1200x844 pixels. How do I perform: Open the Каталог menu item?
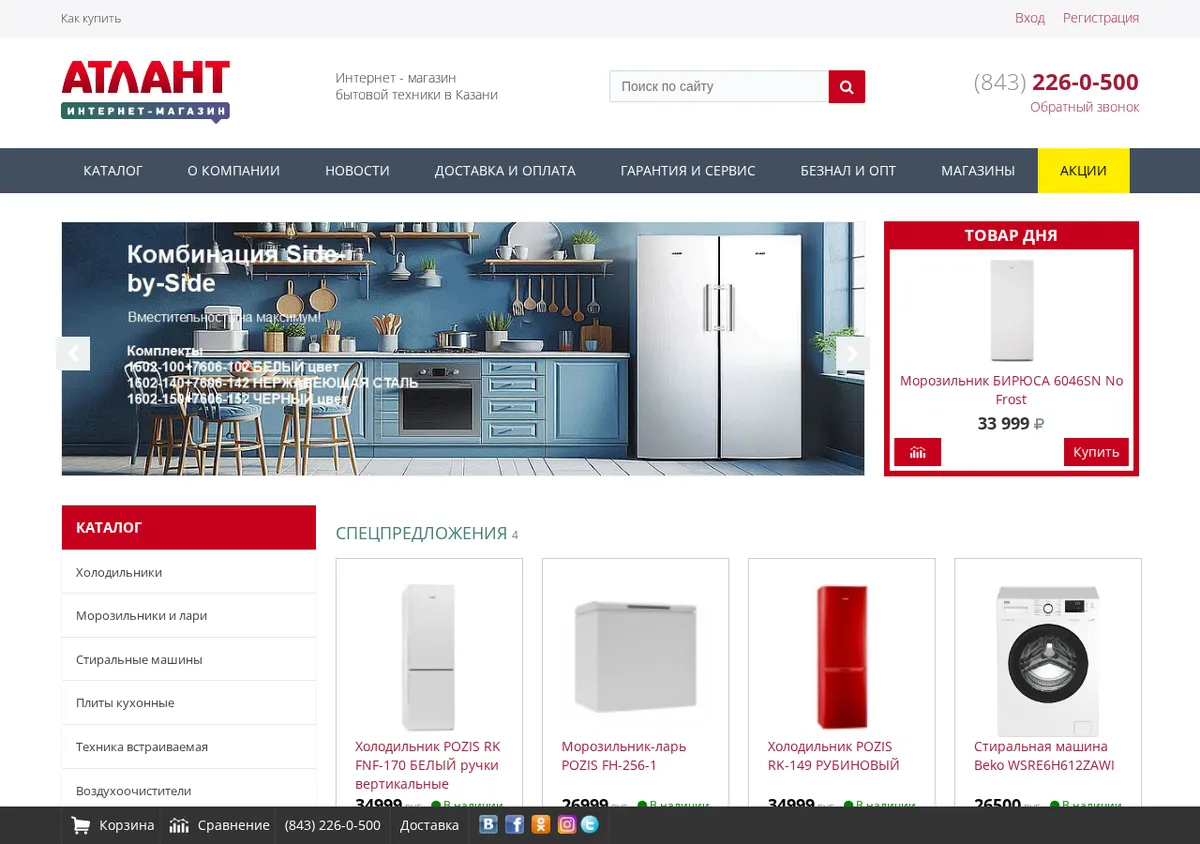113,171
